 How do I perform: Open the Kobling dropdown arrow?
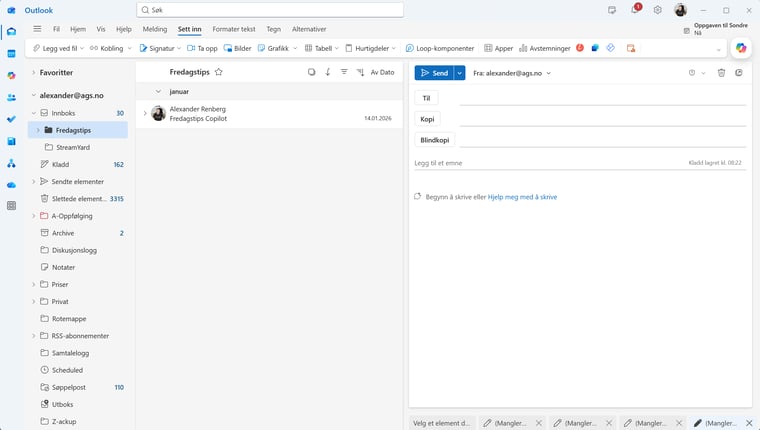(x=129, y=48)
